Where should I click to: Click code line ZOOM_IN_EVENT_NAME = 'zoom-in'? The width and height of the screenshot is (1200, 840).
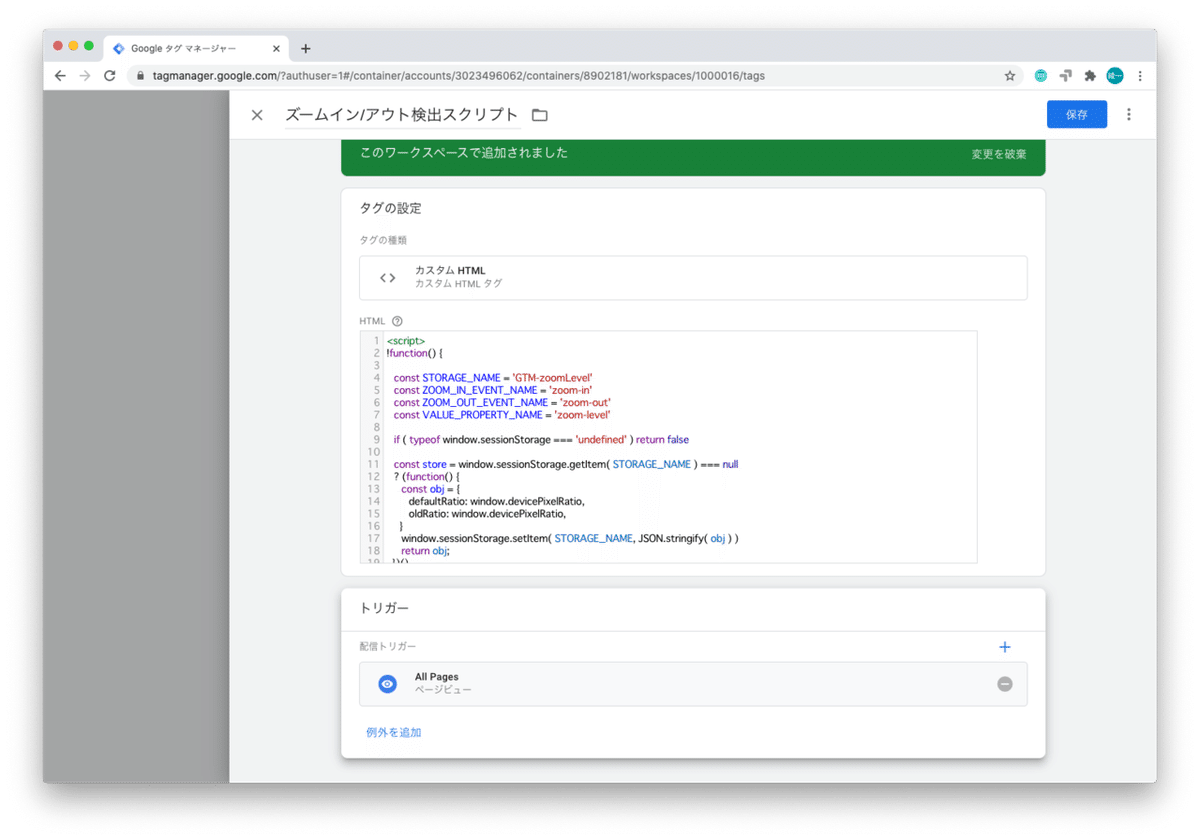[x=493, y=390]
